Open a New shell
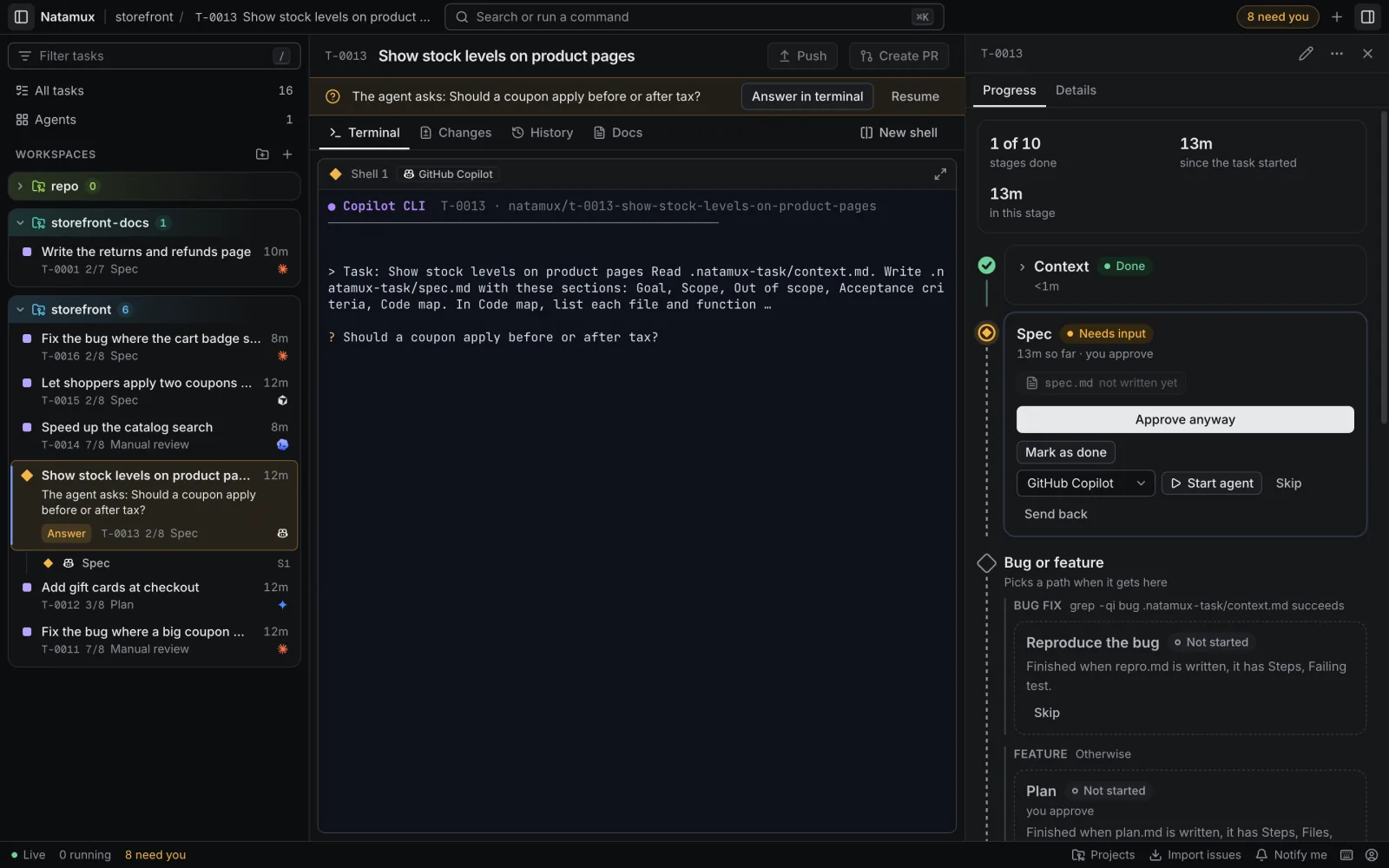Viewport: 1389px width, 868px height. coord(899,133)
